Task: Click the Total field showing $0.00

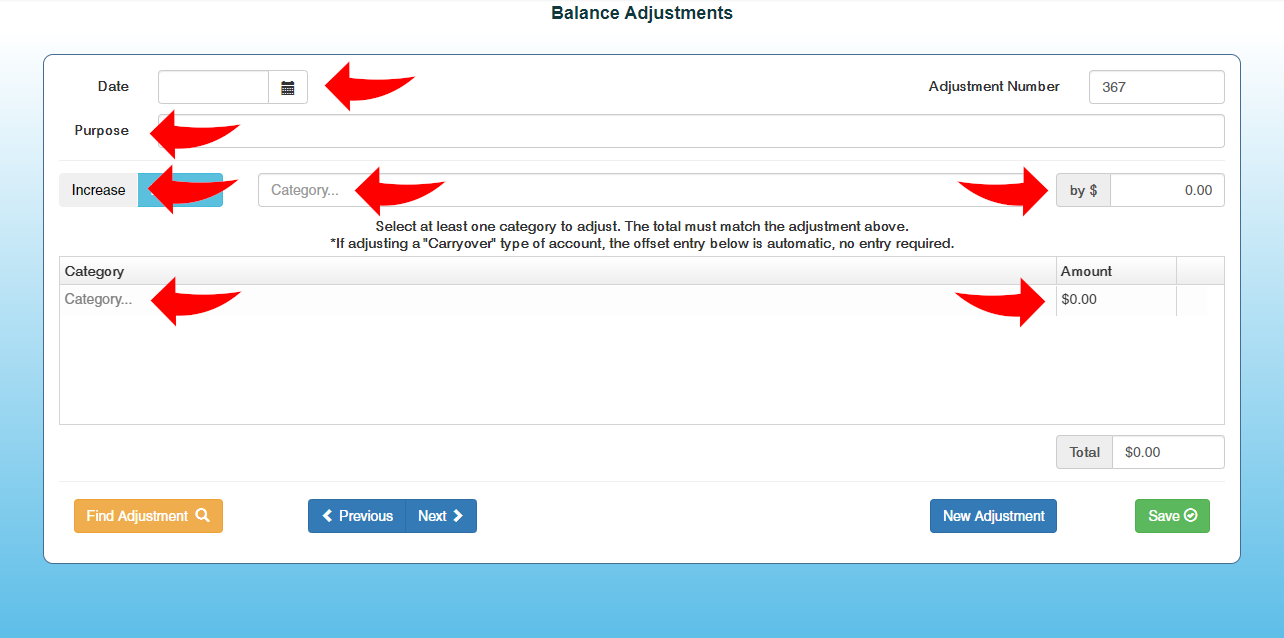Action: (x=1167, y=452)
